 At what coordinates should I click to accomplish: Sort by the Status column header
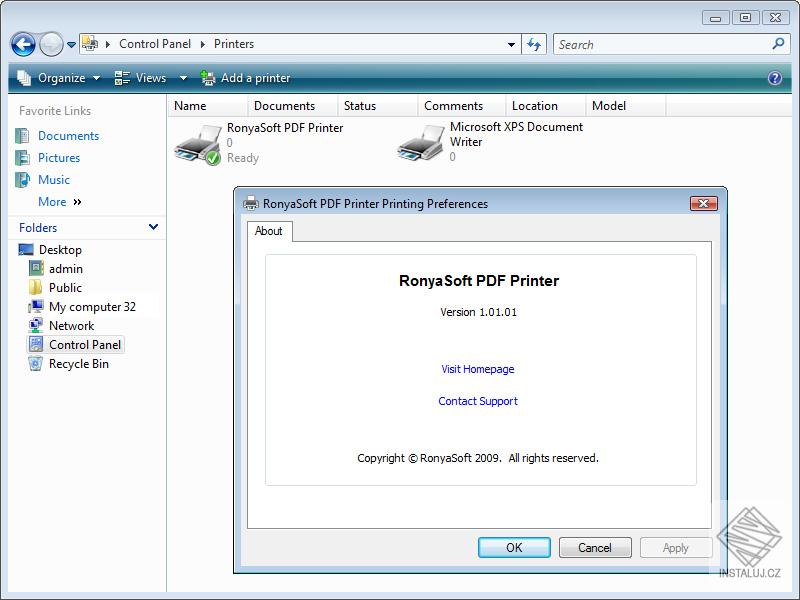tap(378, 106)
